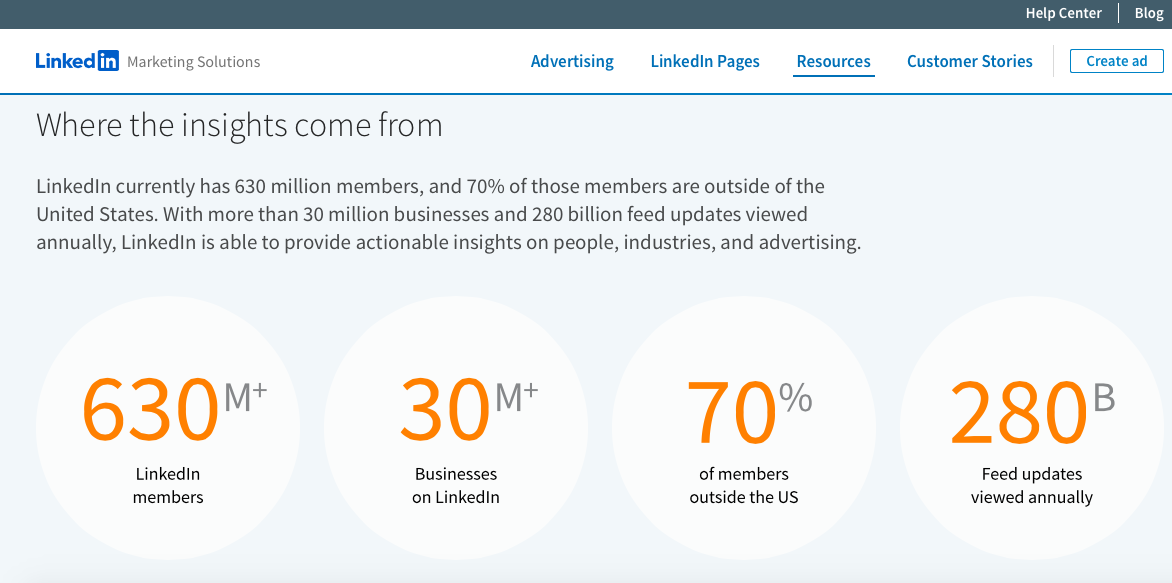1172x583 pixels.
Task: Click the 'Where the insights come from' heading
Action: pos(239,125)
